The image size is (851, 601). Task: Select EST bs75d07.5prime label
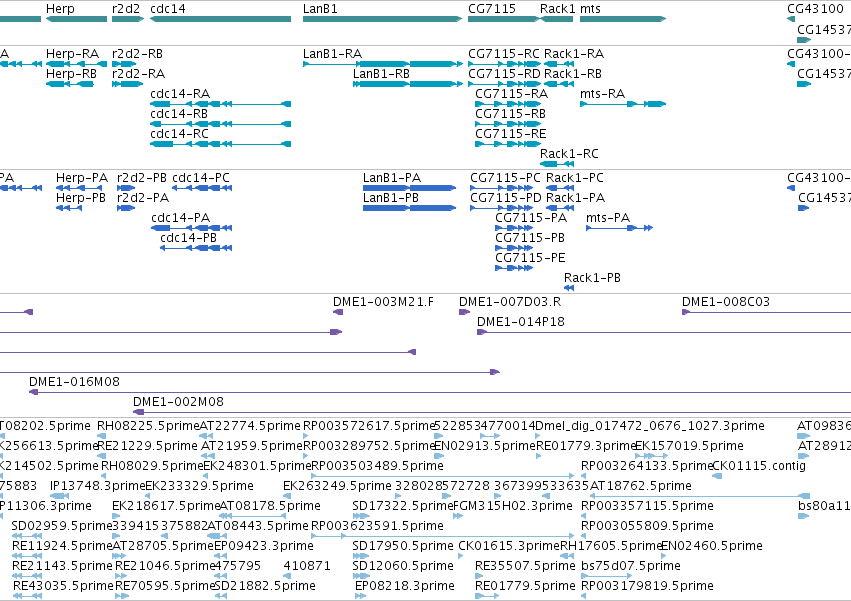[x=631, y=566]
